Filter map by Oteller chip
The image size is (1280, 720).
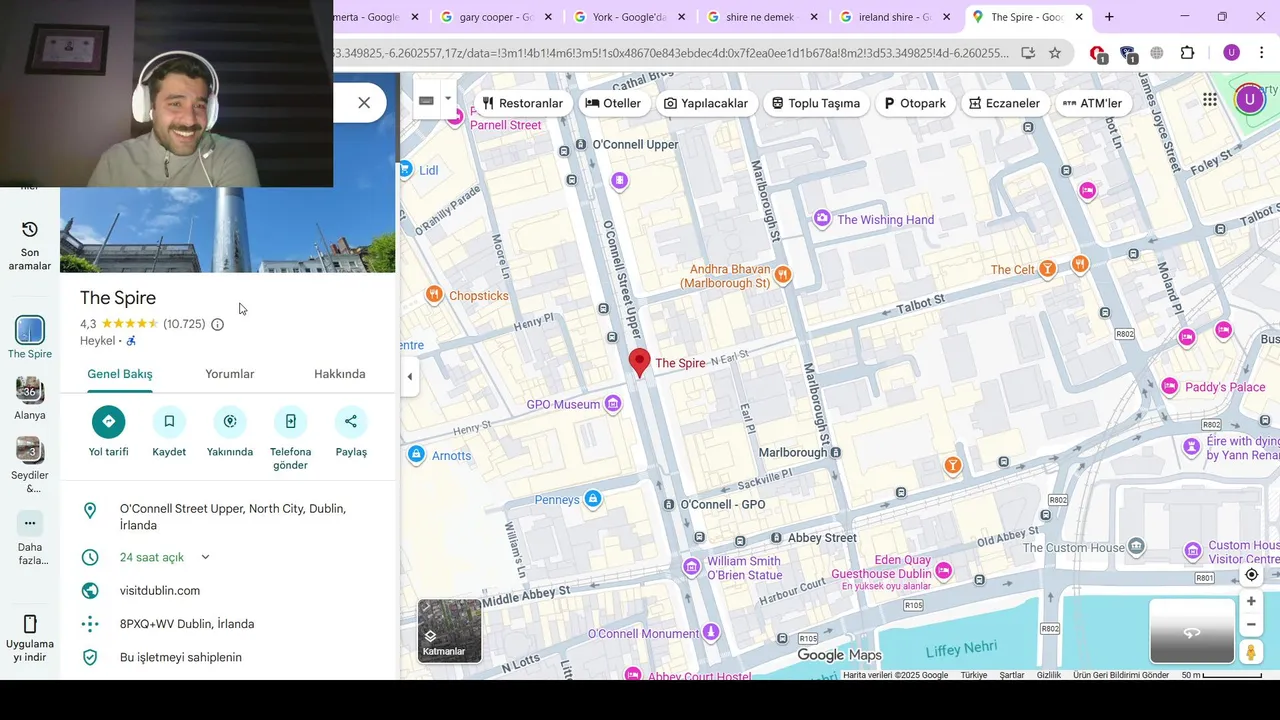[613, 103]
